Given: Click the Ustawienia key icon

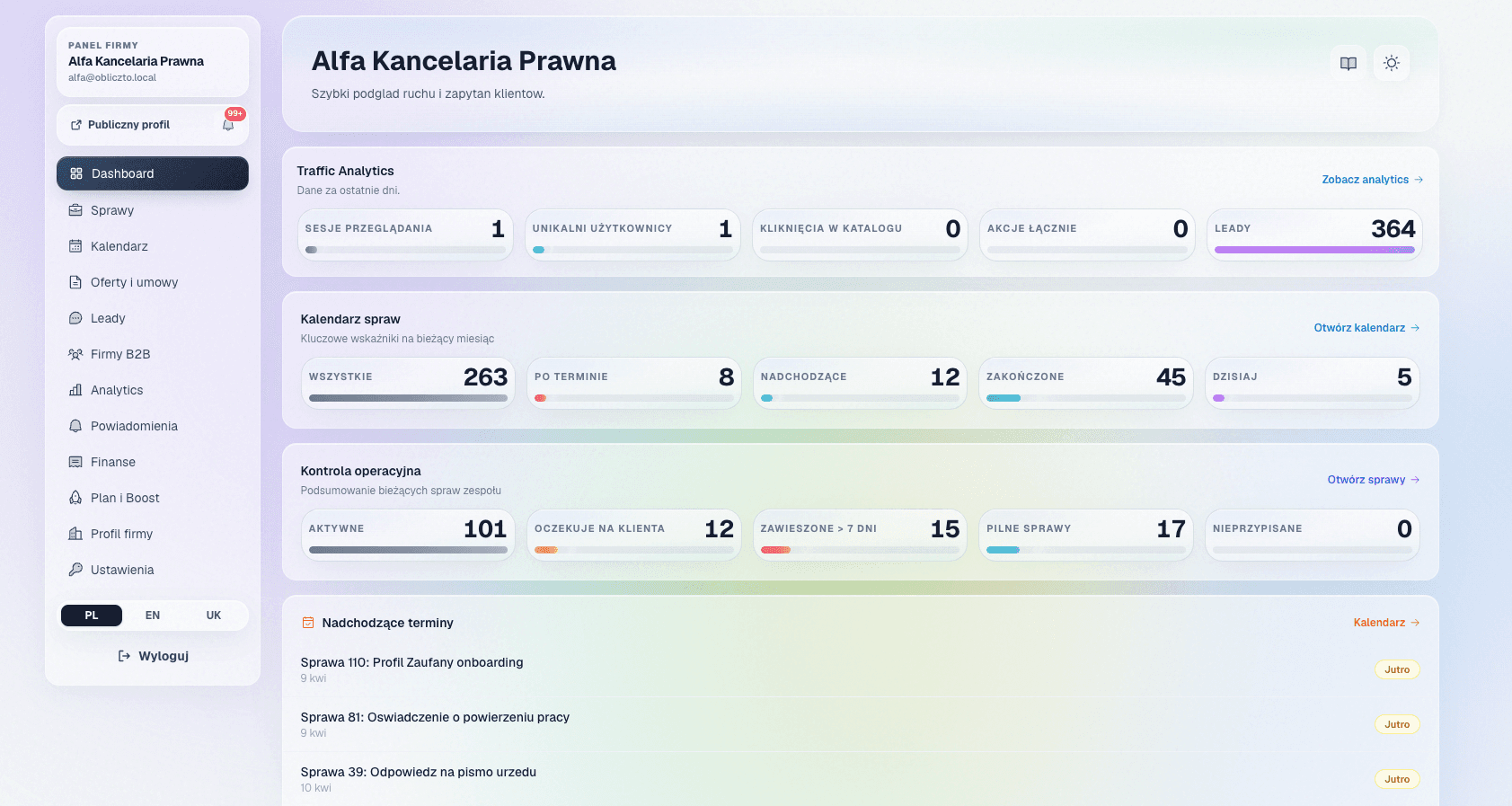Looking at the screenshot, I should click(75, 570).
